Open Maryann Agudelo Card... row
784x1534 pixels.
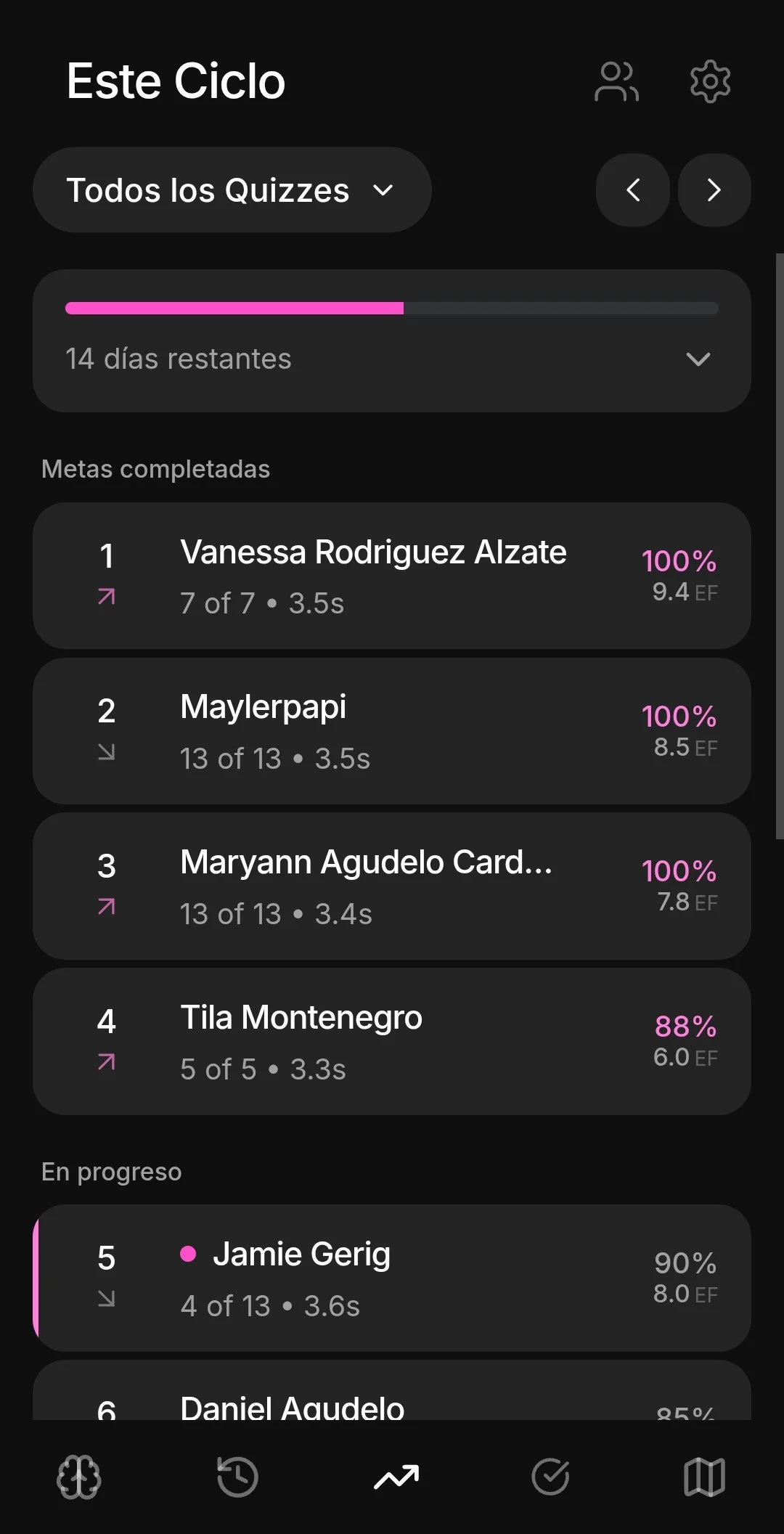[392, 886]
